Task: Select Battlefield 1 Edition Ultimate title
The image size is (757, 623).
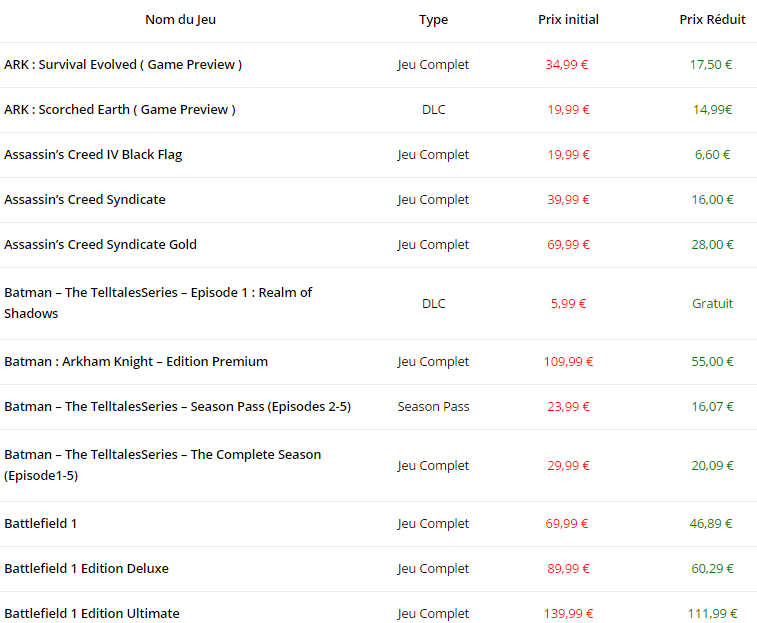Action: (92, 614)
